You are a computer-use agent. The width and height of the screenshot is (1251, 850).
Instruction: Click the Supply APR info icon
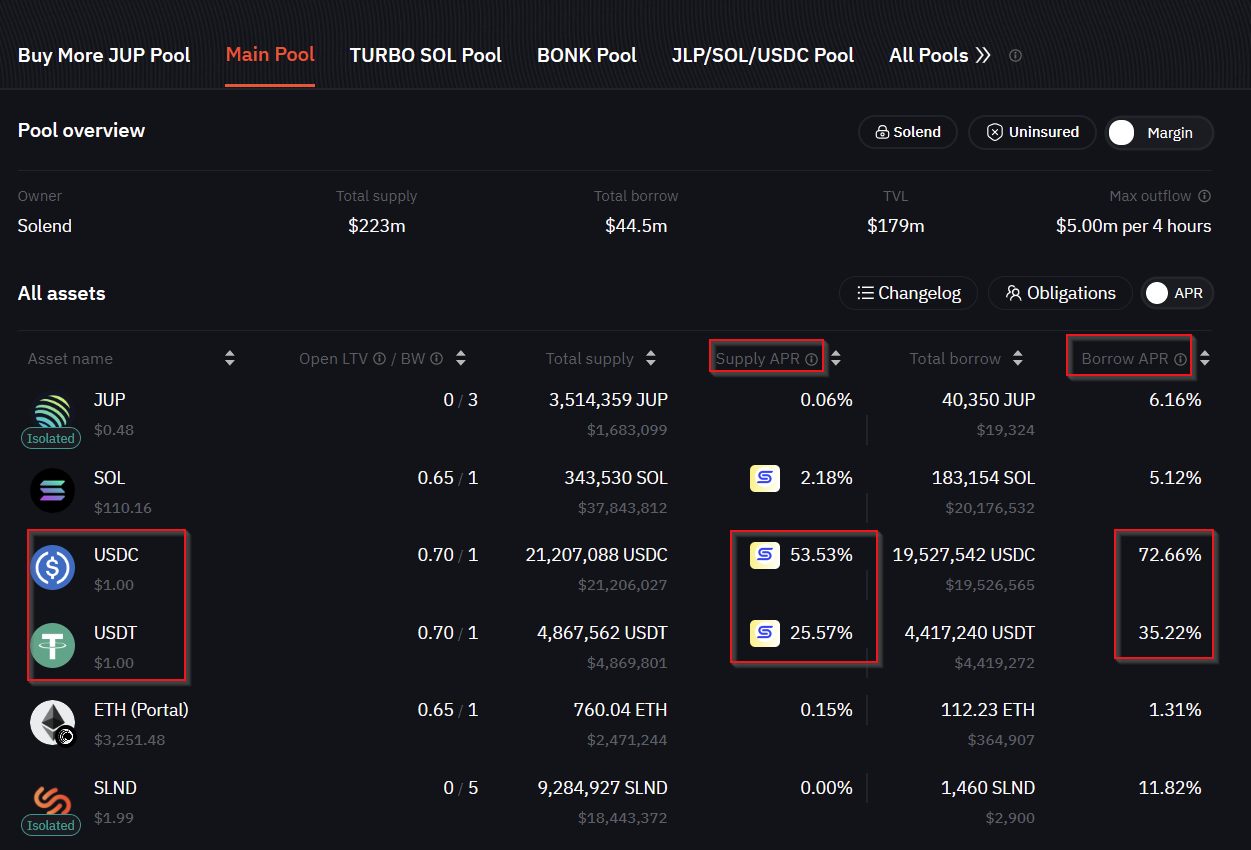(x=812, y=359)
